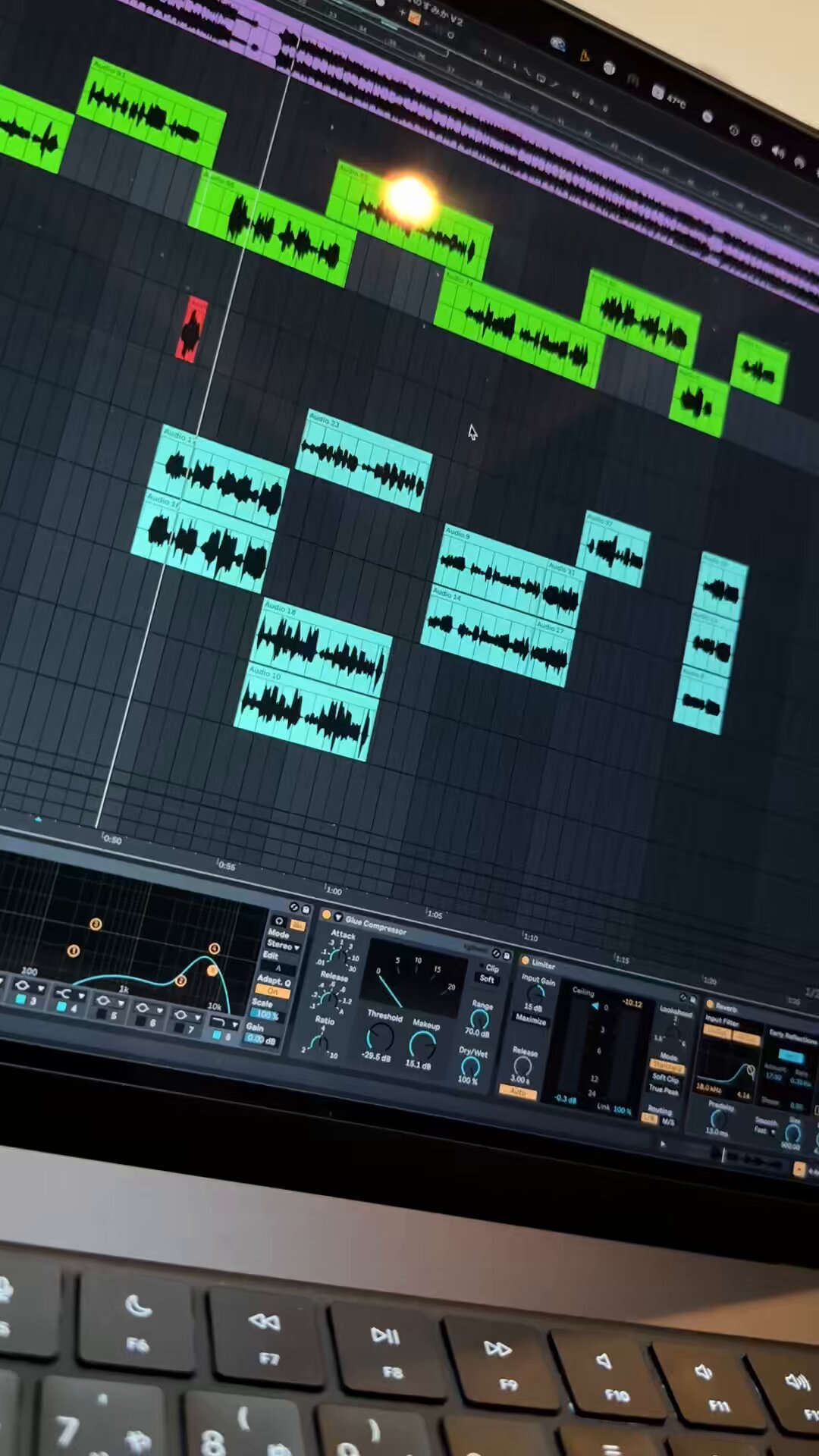Open EQ band 8 filter type dropdown arrow
Viewport: 819px width, 1456px height.
tap(235, 1025)
